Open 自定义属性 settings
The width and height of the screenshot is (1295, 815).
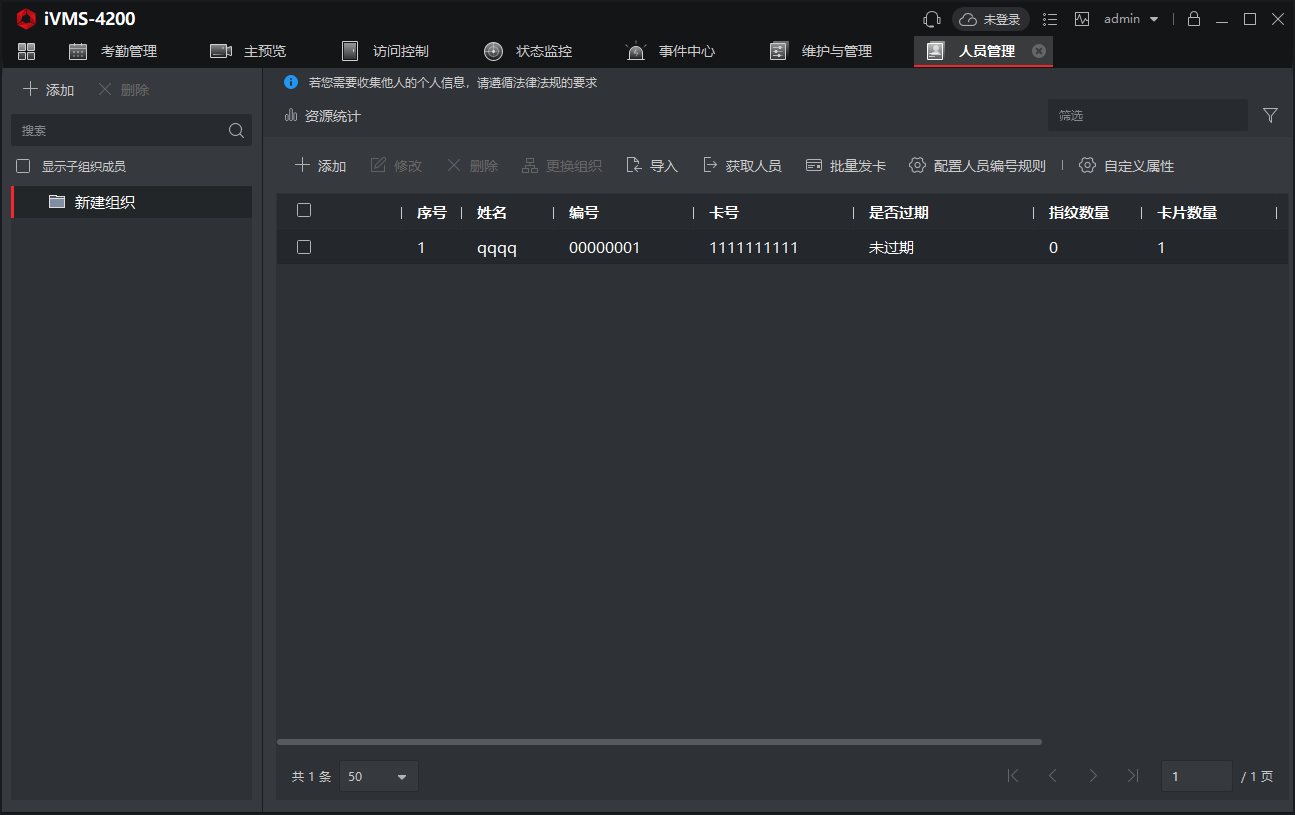[1126, 166]
